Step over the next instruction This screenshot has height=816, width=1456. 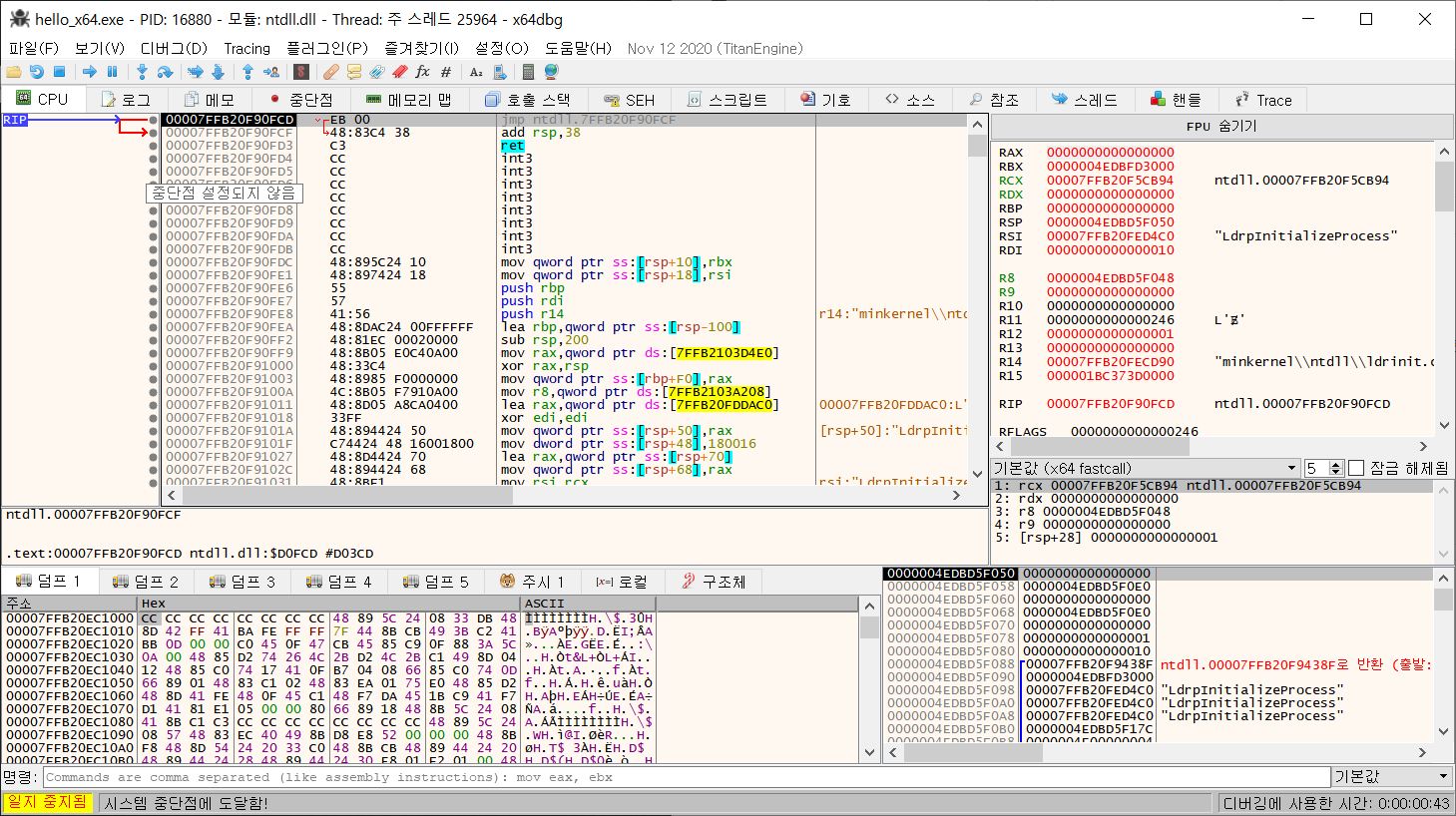(x=166, y=72)
